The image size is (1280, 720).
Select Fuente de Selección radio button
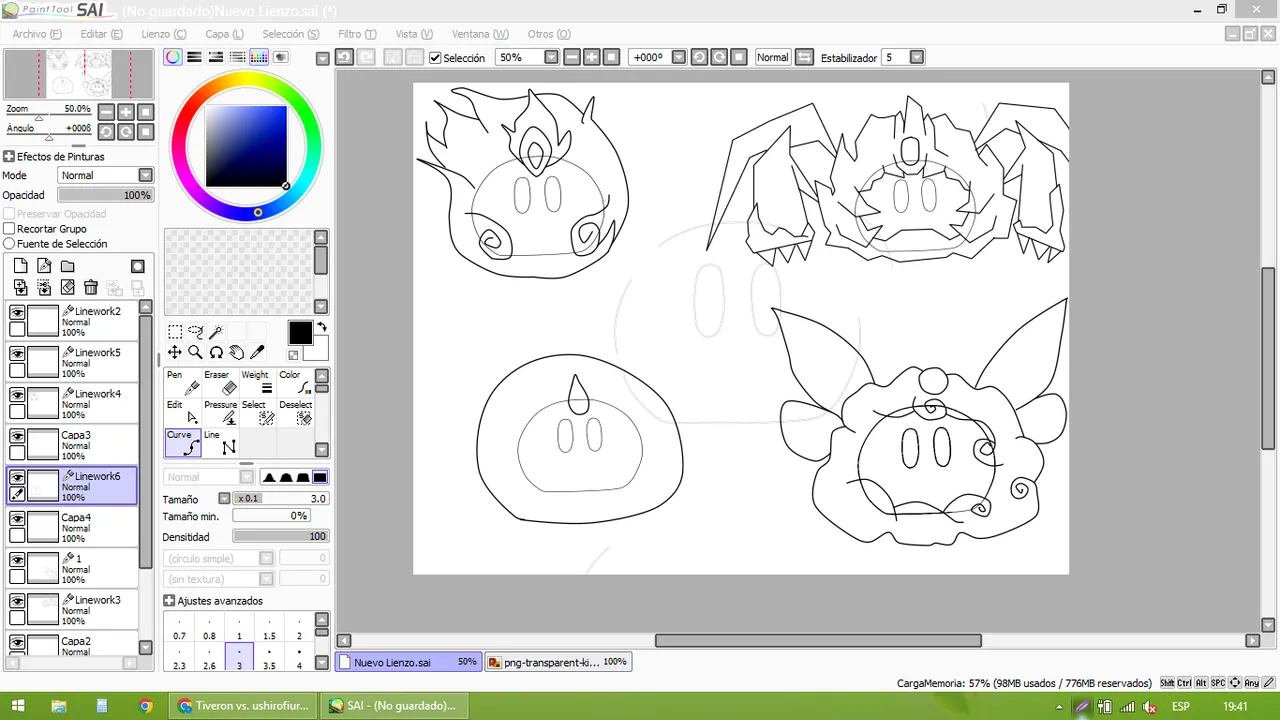[9, 244]
